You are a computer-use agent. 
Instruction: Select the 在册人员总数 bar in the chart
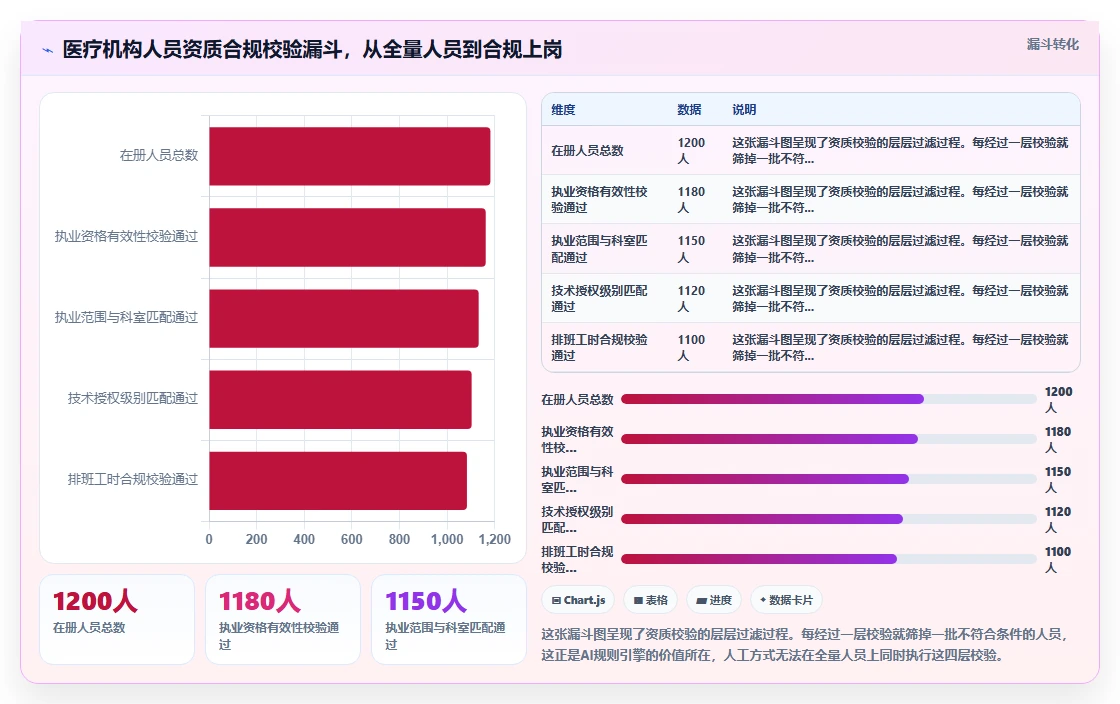click(349, 156)
